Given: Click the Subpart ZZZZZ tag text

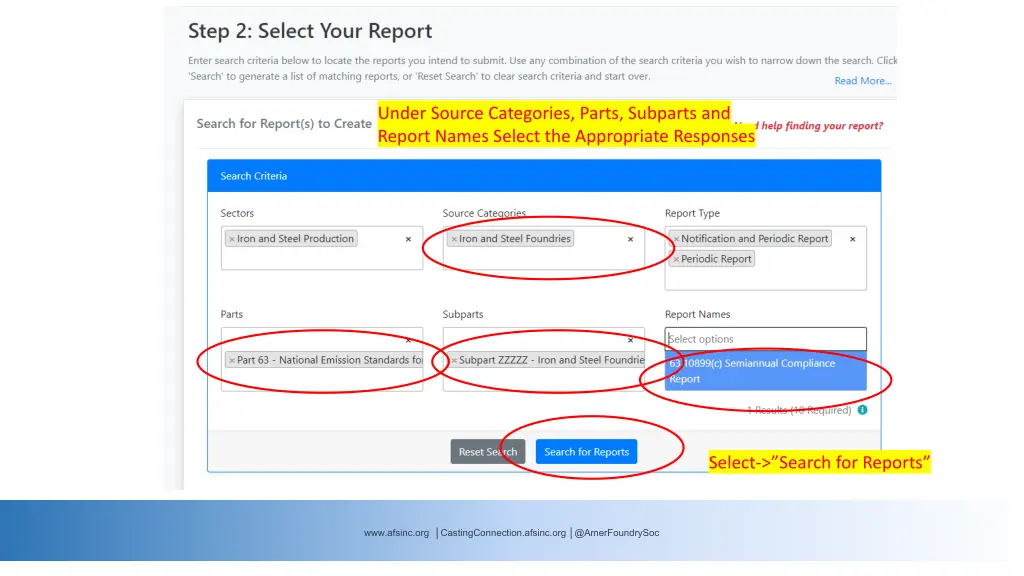Looking at the screenshot, I should 551,360.
